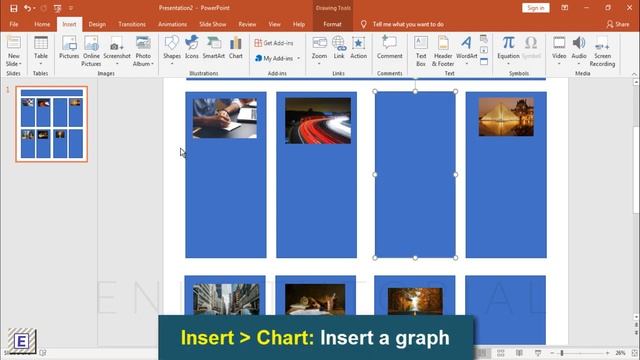640x360 pixels.
Task: Insert a Chart
Action: [x=236, y=47]
